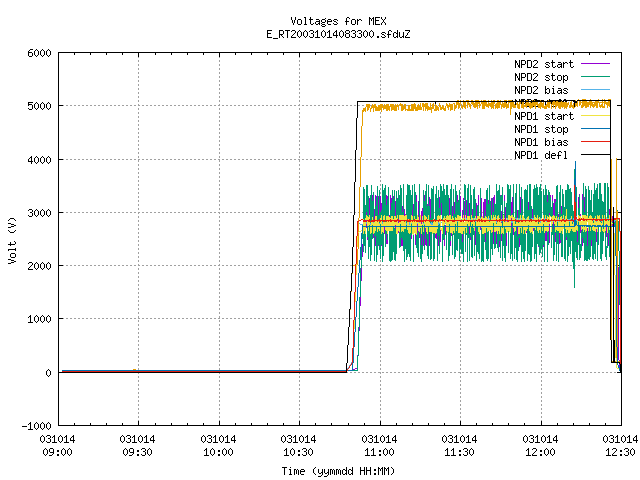Click the "Voltages for MEX" chart title
The image size is (640, 480).
coord(338,21)
